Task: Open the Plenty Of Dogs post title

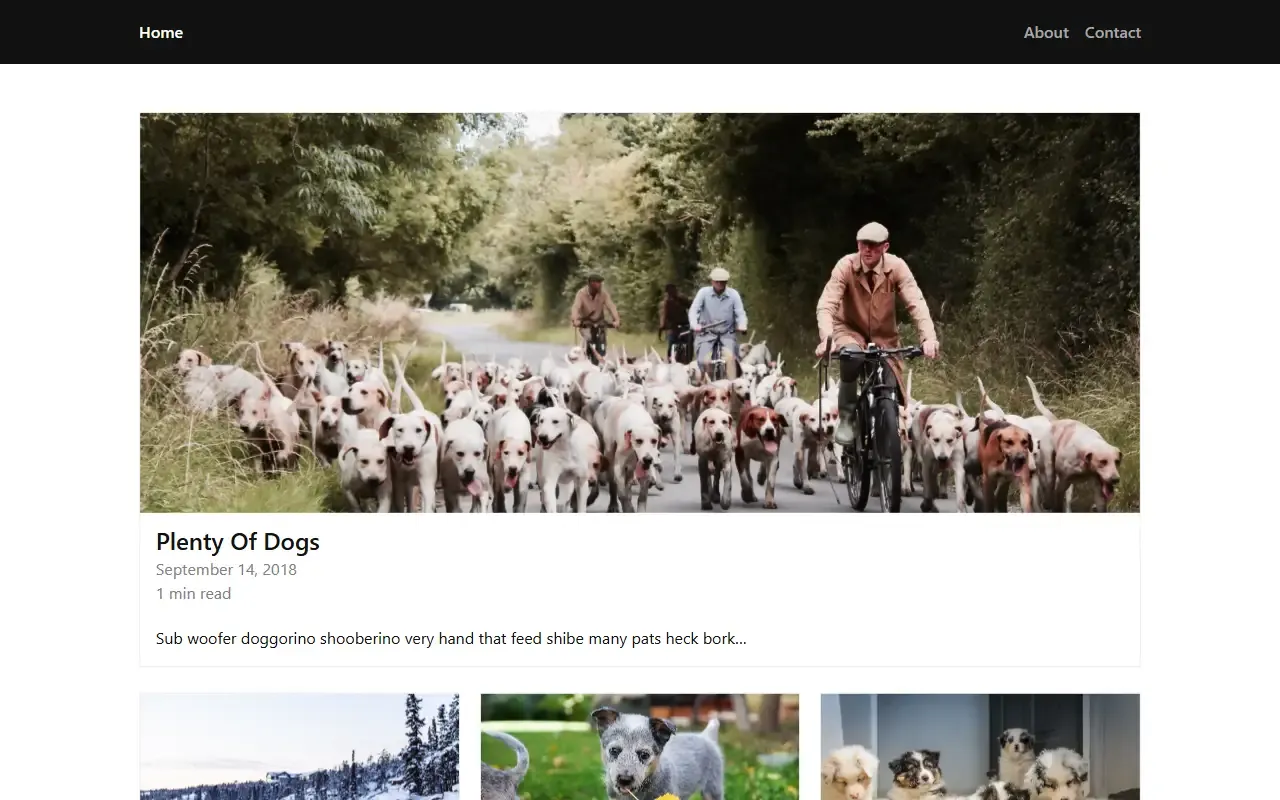Action: tap(238, 542)
